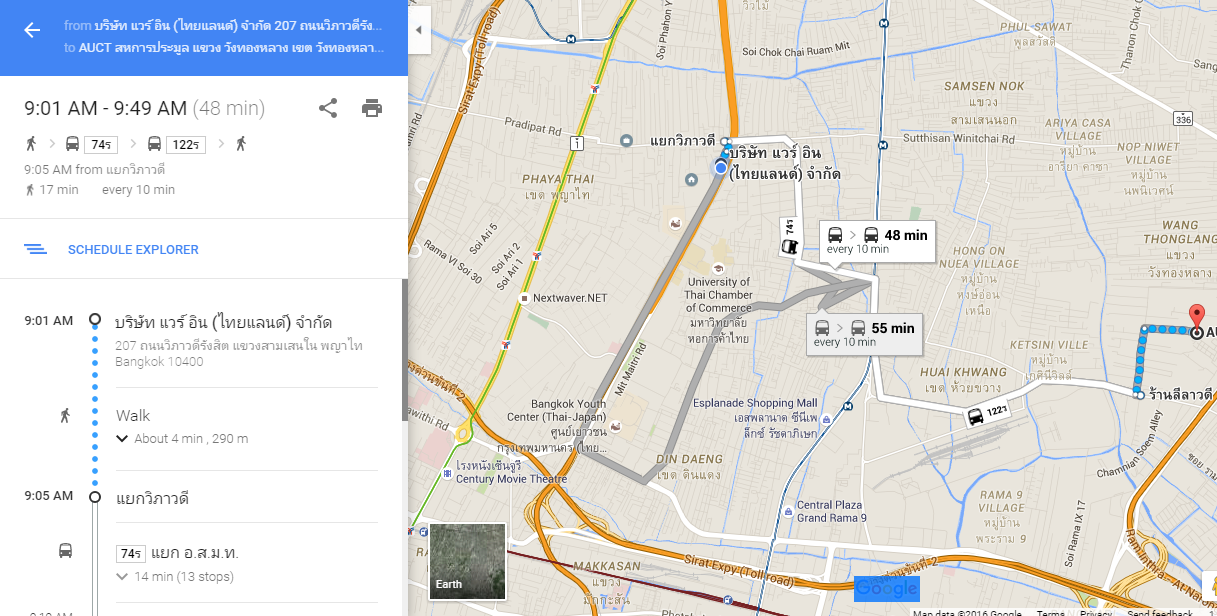
Task: Print the directions using printer icon
Action: pyautogui.click(x=372, y=108)
